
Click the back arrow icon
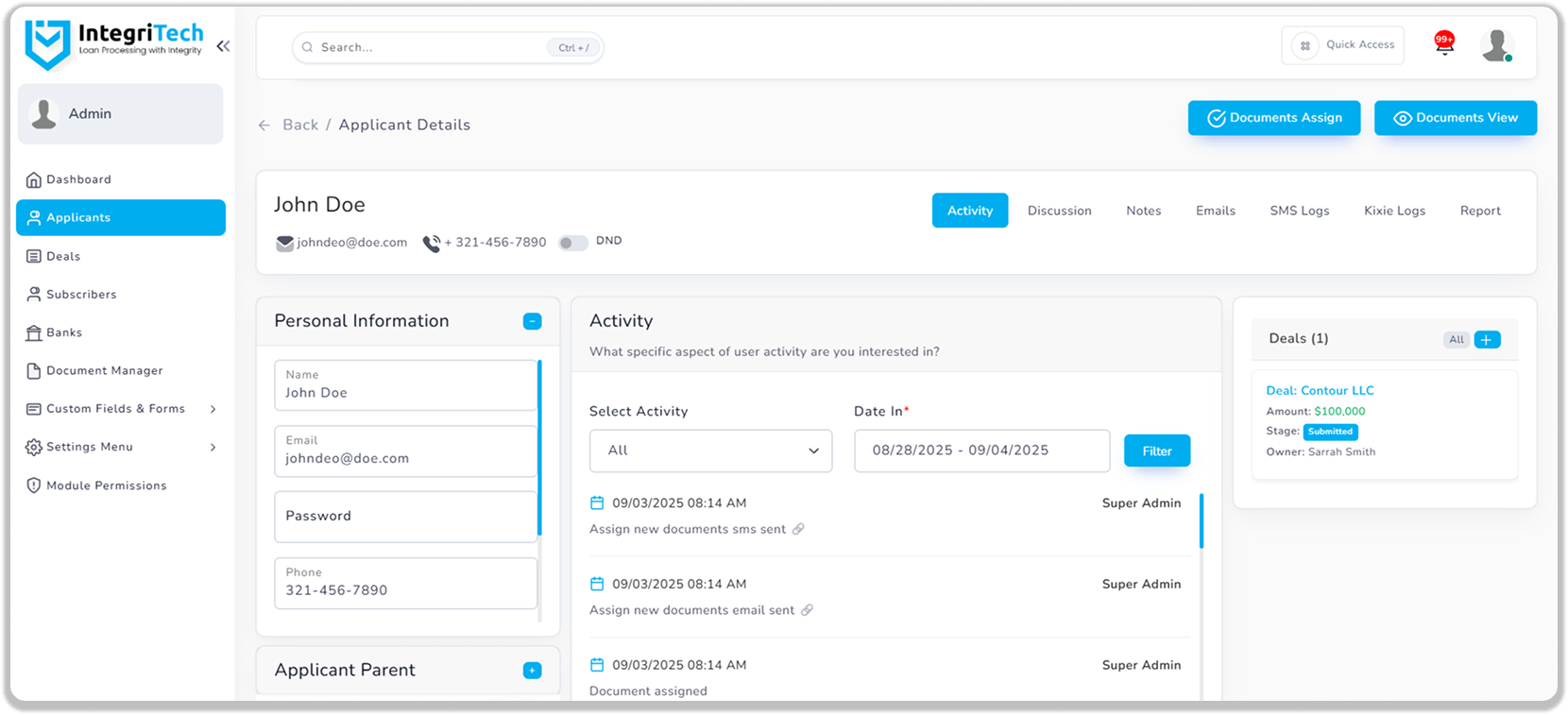click(x=264, y=125)
